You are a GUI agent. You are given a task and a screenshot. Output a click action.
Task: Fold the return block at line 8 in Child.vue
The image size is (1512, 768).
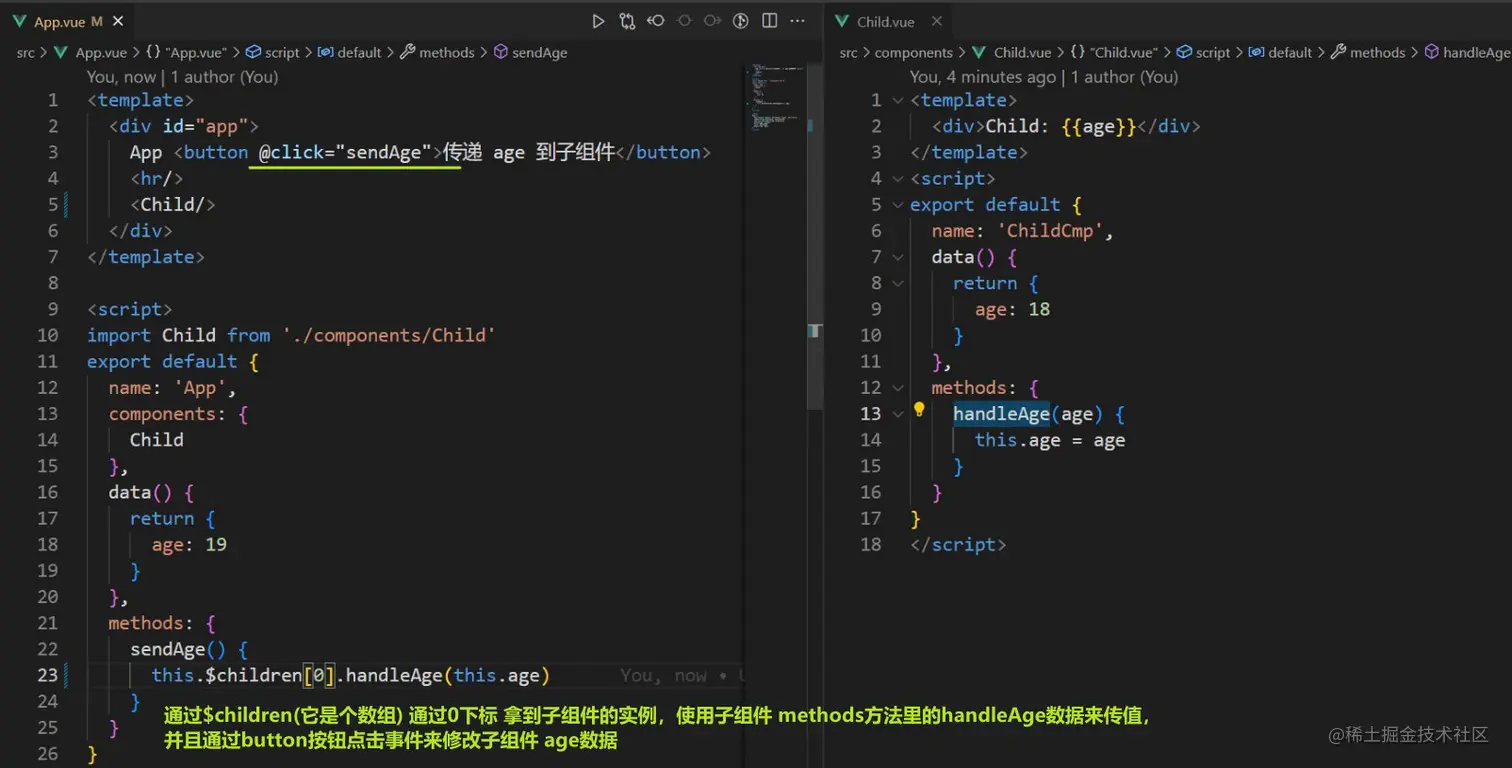pyautogui.click(x=897, y=283)
